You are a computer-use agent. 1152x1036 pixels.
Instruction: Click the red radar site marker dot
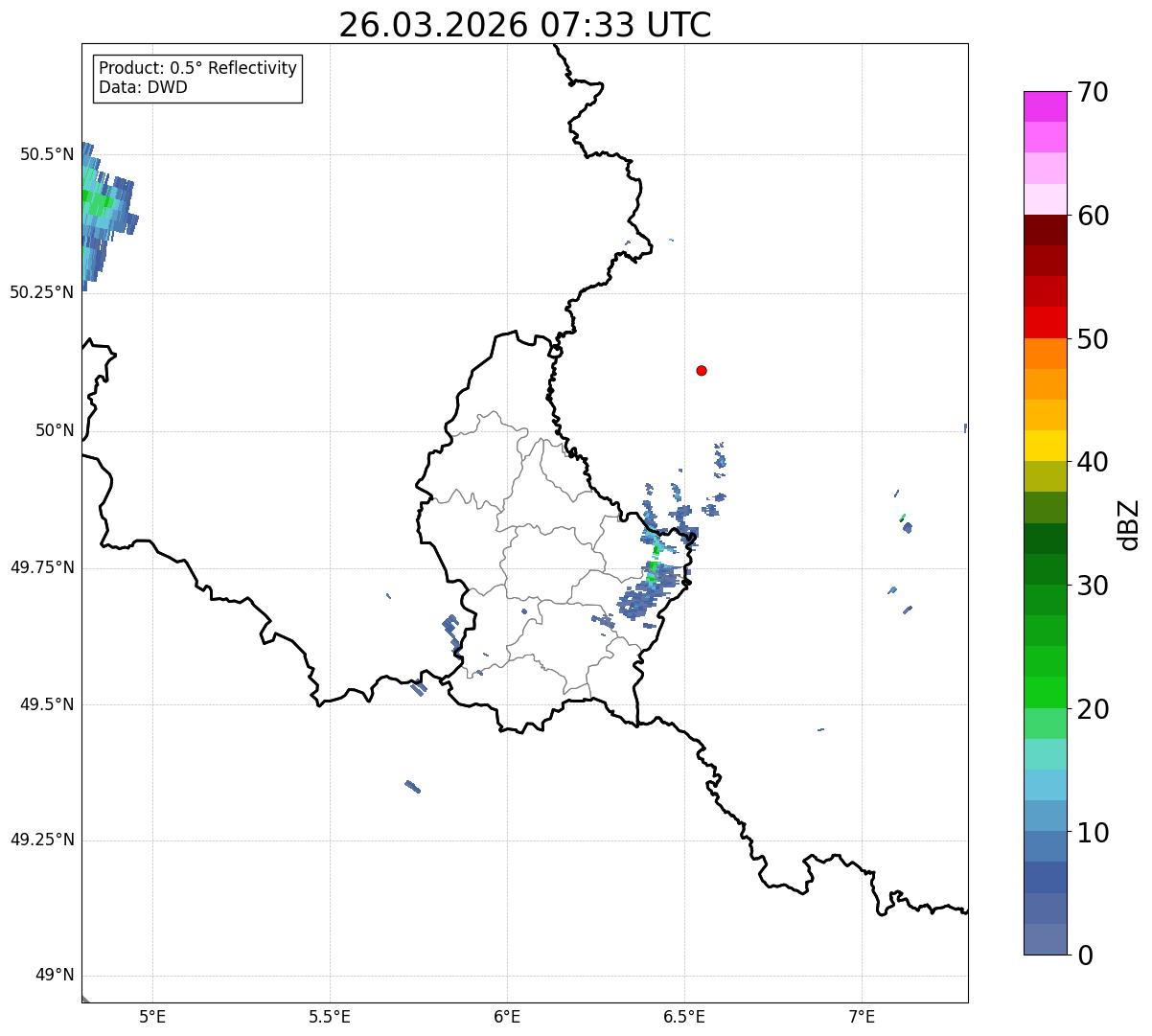click(702, 370)
